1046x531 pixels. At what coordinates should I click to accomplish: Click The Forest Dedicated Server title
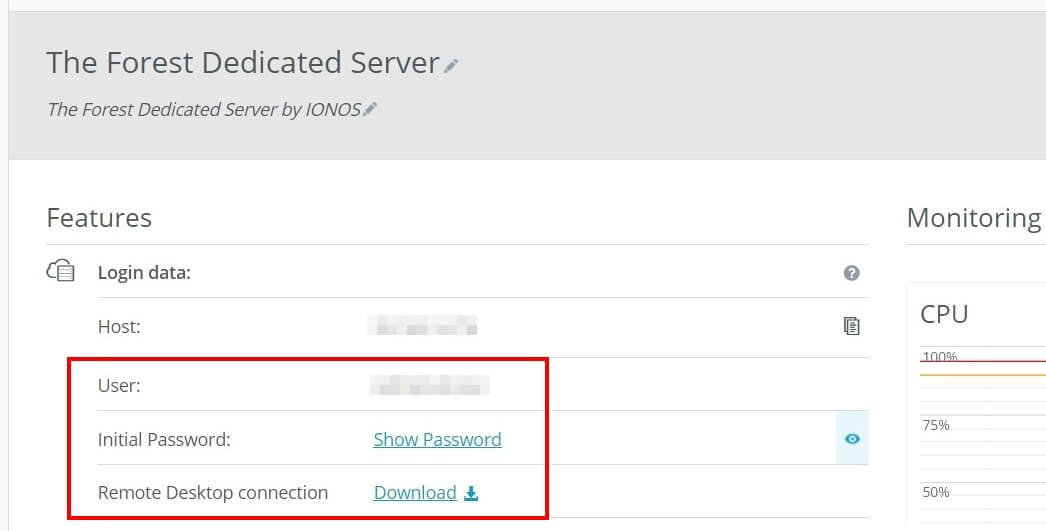click(243, 63)
